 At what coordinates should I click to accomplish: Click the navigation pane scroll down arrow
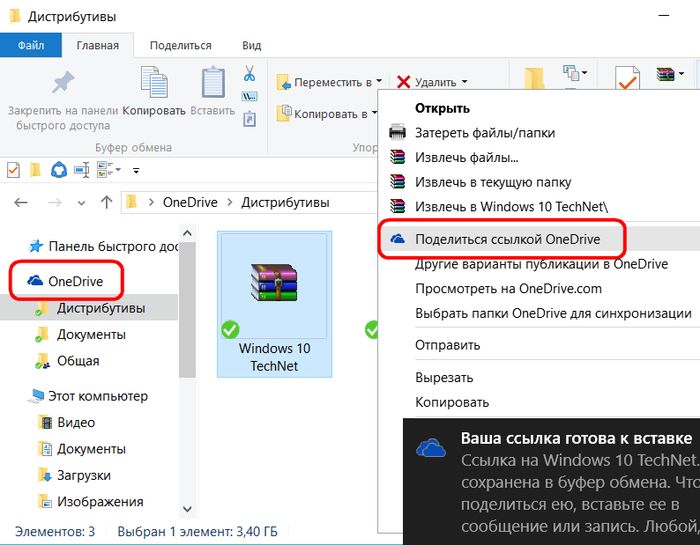(188, 509)
